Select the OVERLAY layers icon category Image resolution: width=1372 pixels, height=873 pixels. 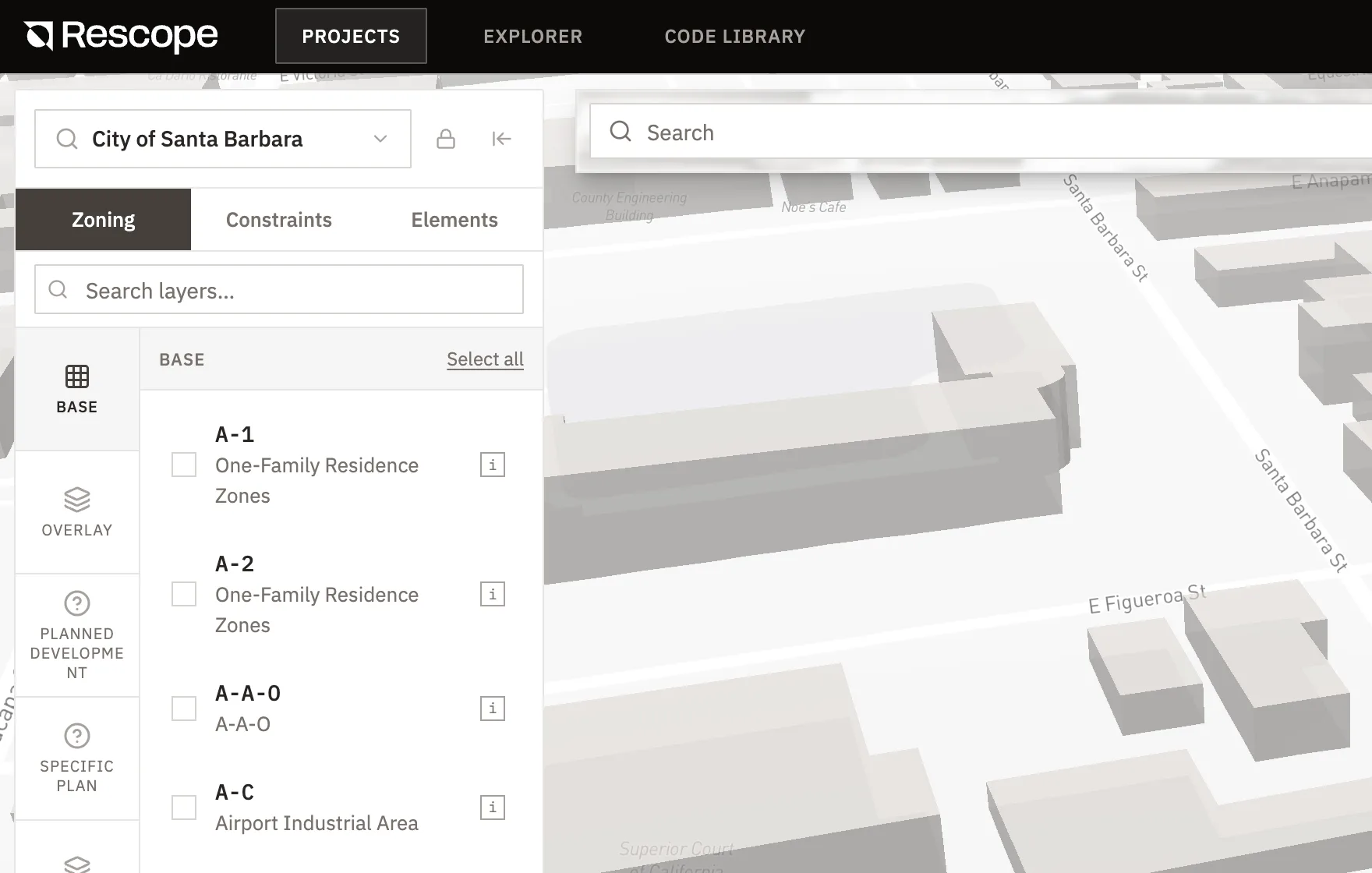pyautogui.click(x=77, y=512)
